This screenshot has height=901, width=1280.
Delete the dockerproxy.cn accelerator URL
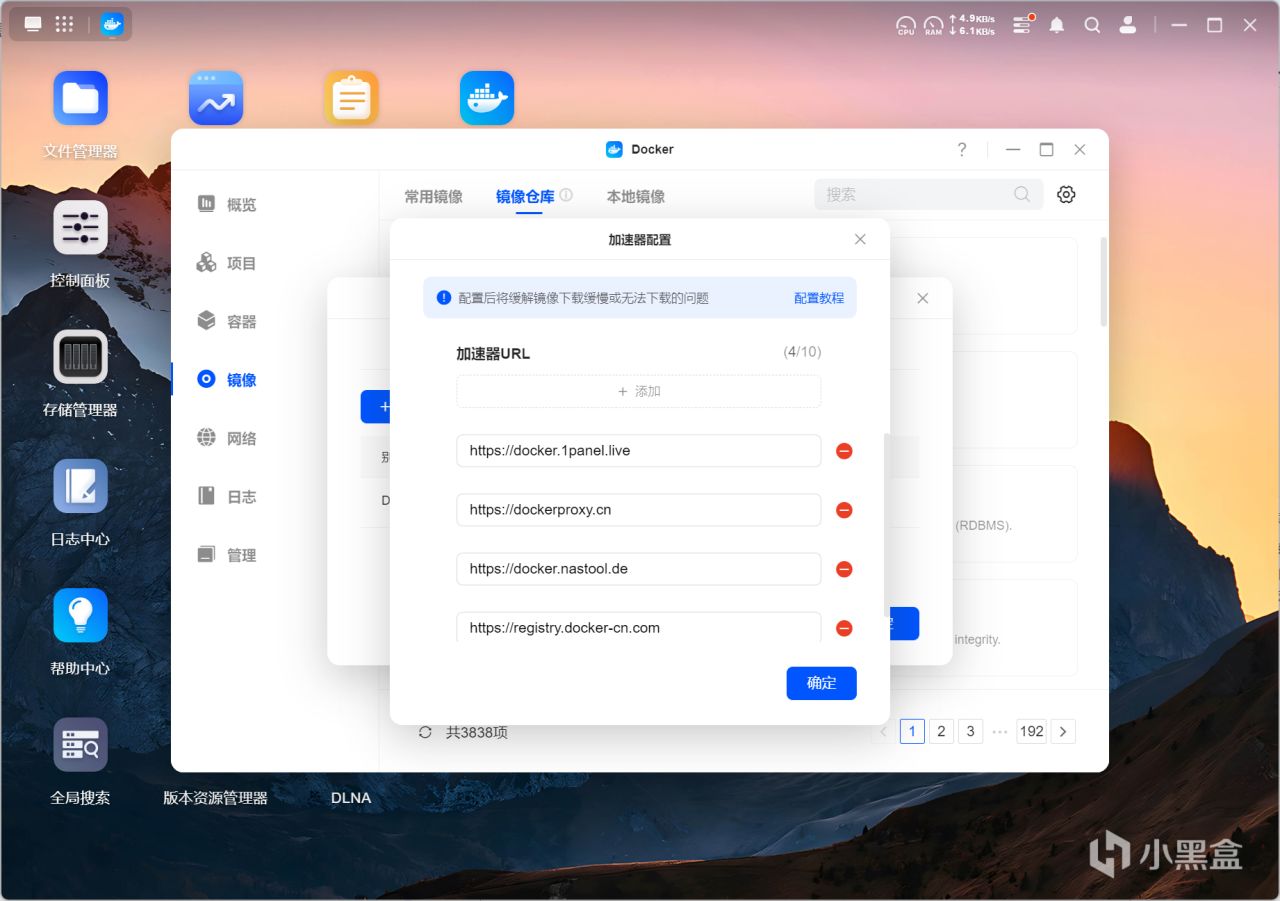click(844, 510)
